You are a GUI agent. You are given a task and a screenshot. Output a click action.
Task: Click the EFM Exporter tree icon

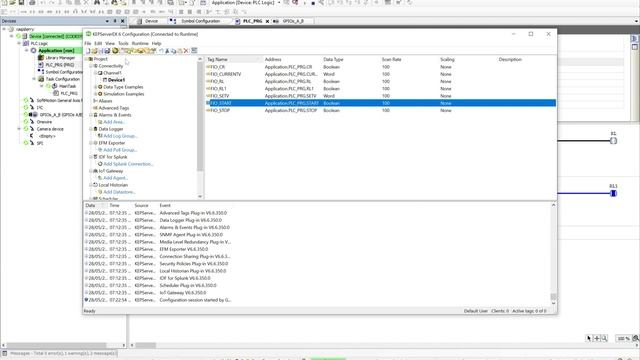click(x=96, y=143)
